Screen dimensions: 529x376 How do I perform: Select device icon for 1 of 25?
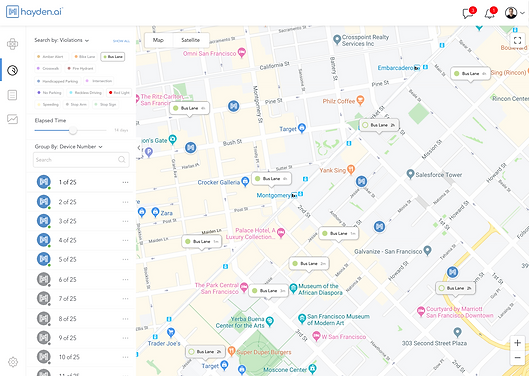point(44,182)
